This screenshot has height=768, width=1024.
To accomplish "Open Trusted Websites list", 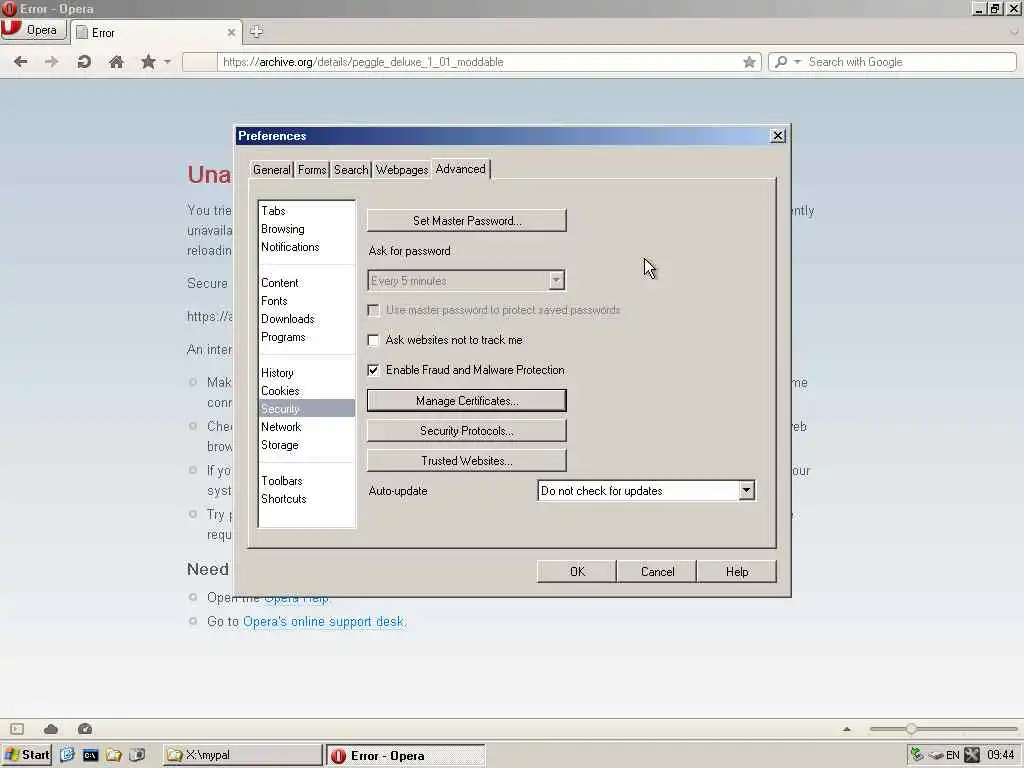I will coord(467,460).
